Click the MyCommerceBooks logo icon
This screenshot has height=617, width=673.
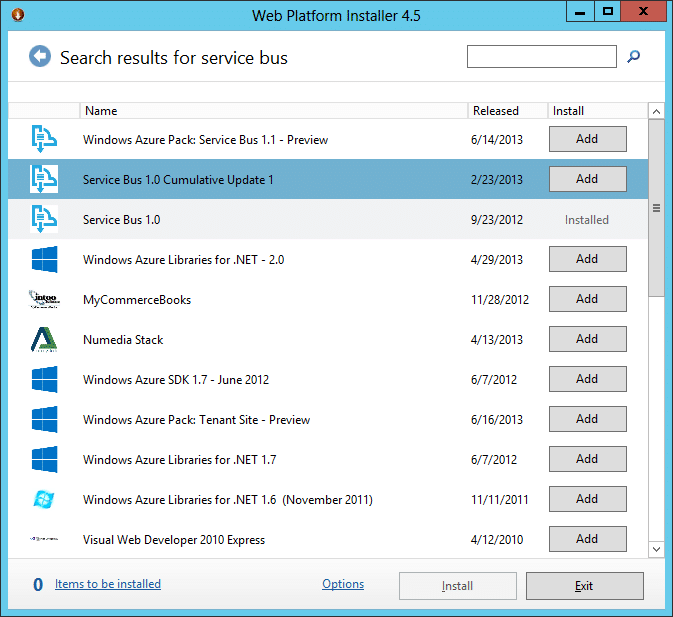click(44, 299)
